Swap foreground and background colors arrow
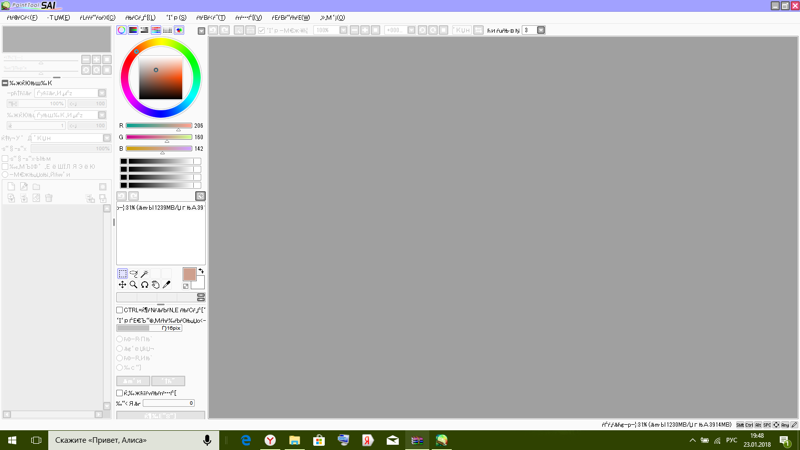Viewport: 800px width, 450px height. point(201,271)
